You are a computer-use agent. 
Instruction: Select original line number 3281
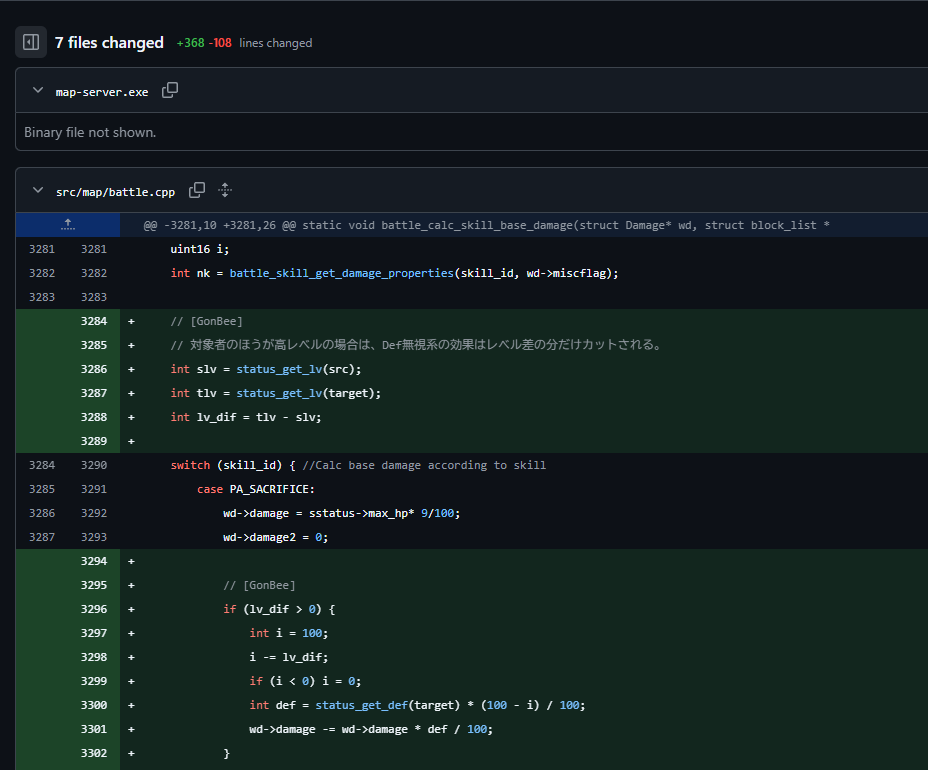tap(42, 249)
